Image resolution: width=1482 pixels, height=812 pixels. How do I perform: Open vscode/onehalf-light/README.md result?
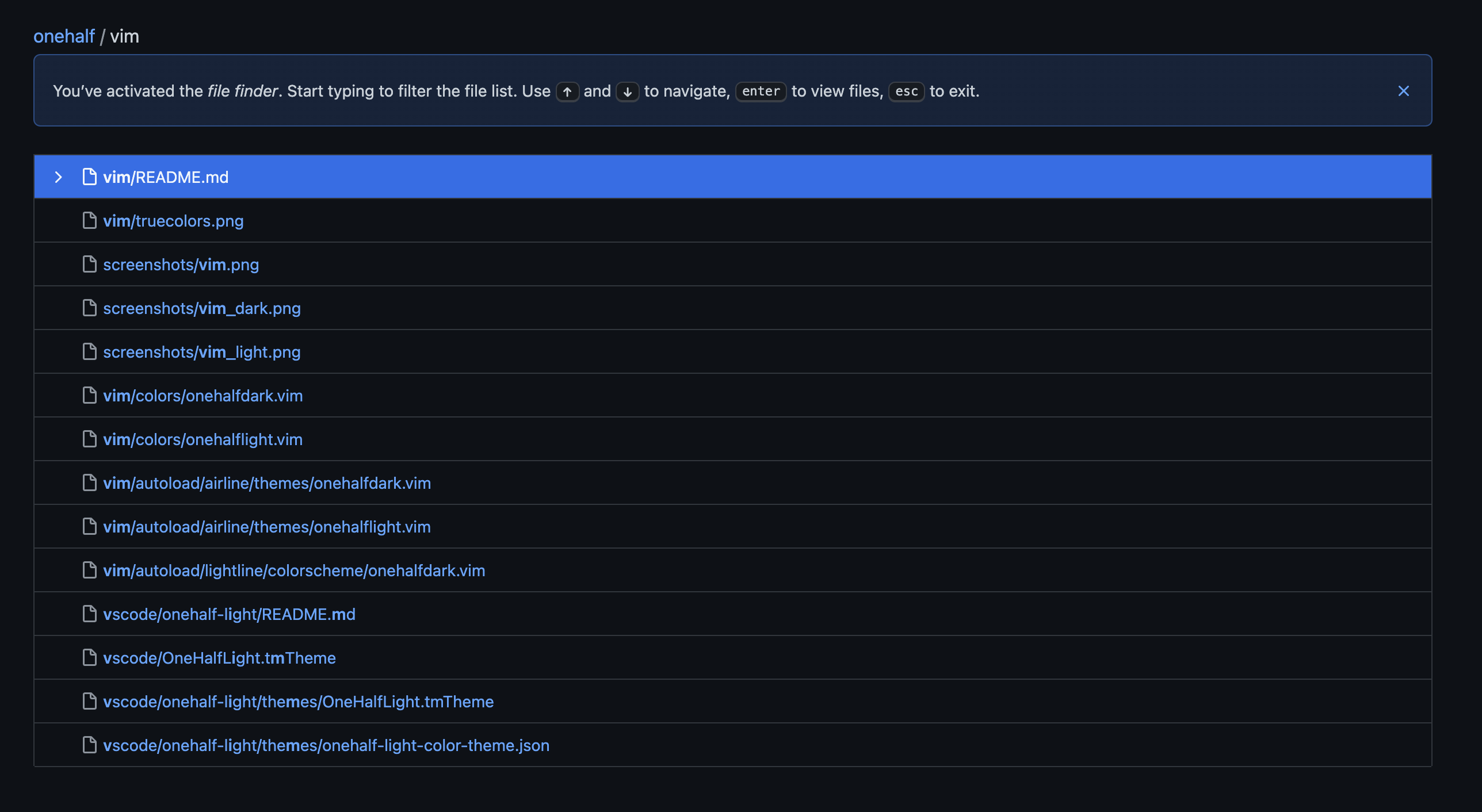[229, 614]
